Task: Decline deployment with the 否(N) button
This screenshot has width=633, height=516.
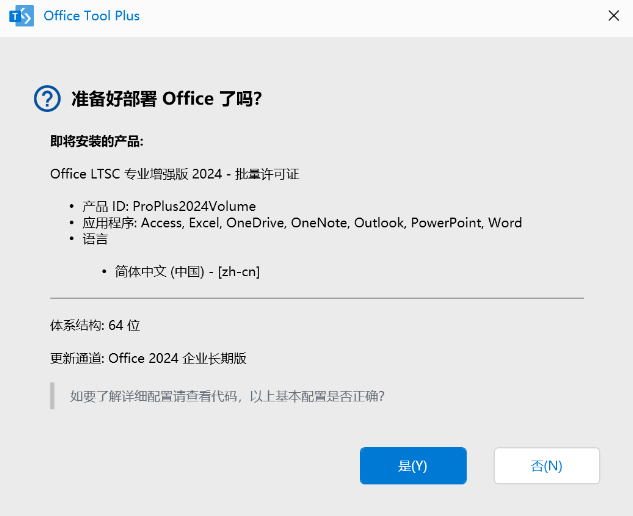Action: (546, 466)
